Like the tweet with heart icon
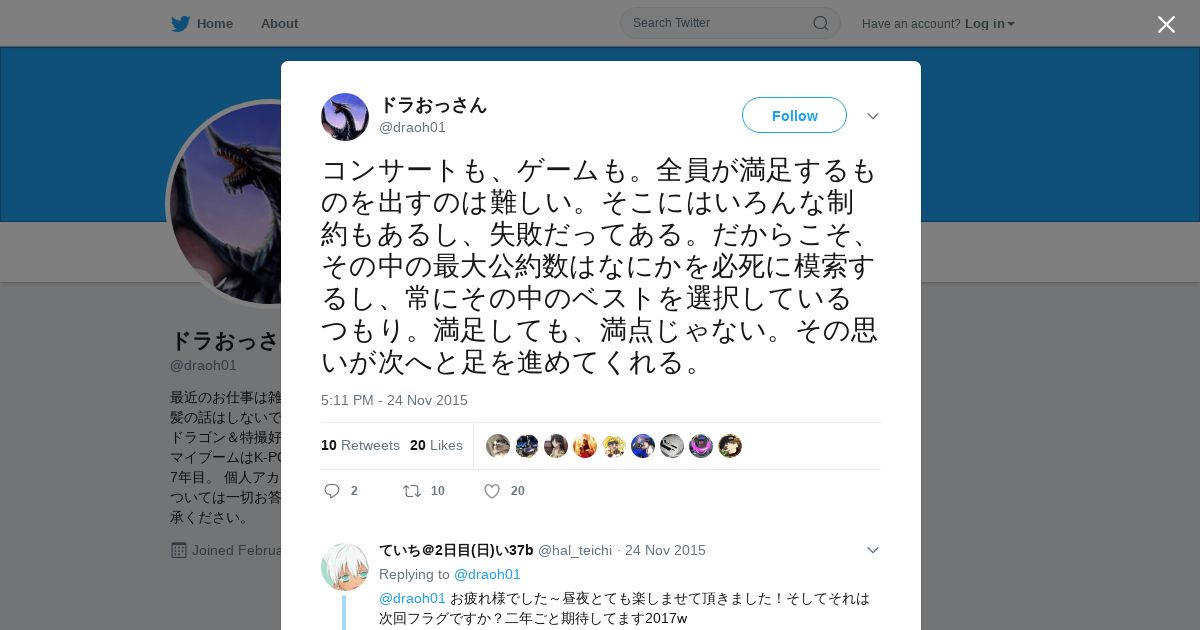Screen dimensions: 1200x630 492,491
